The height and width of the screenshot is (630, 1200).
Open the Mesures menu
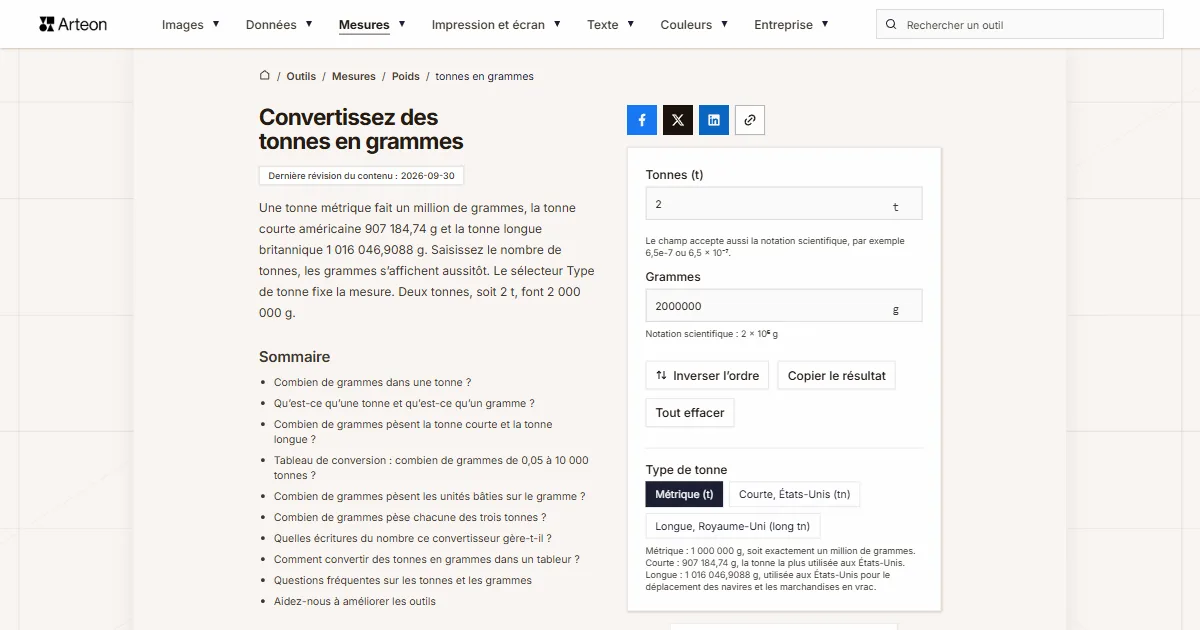click(x=372, y=24)
